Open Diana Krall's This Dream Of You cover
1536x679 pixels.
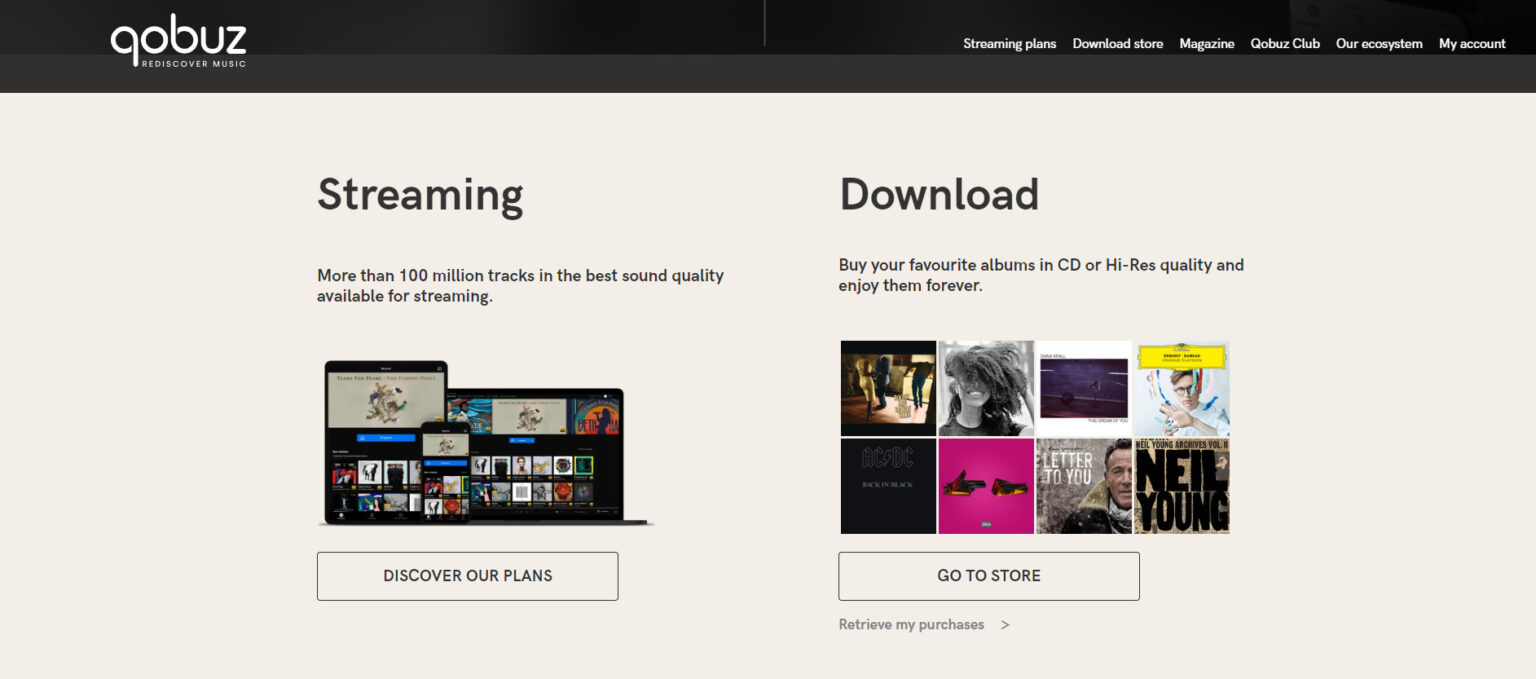click(1084, 388)
